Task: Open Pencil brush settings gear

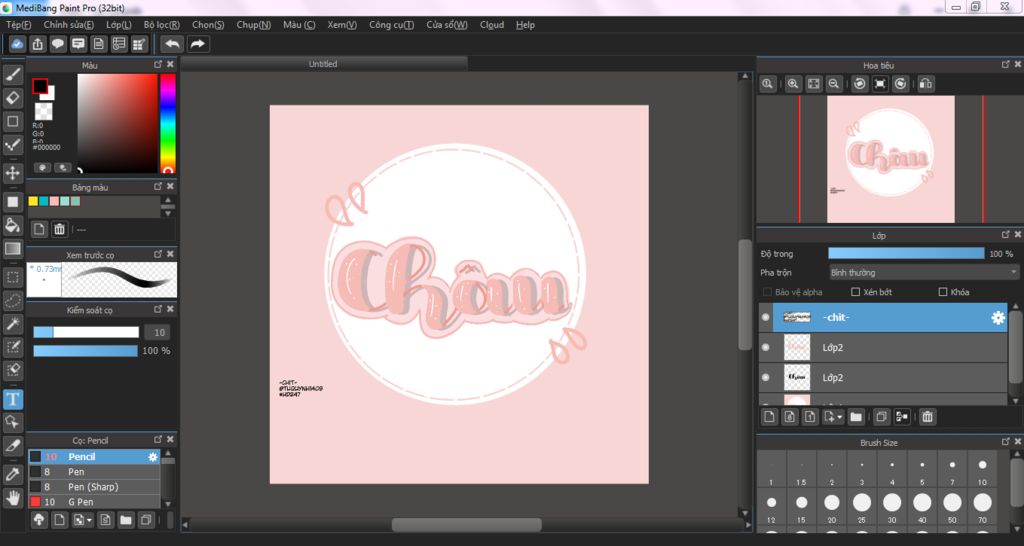Action: 153,457
